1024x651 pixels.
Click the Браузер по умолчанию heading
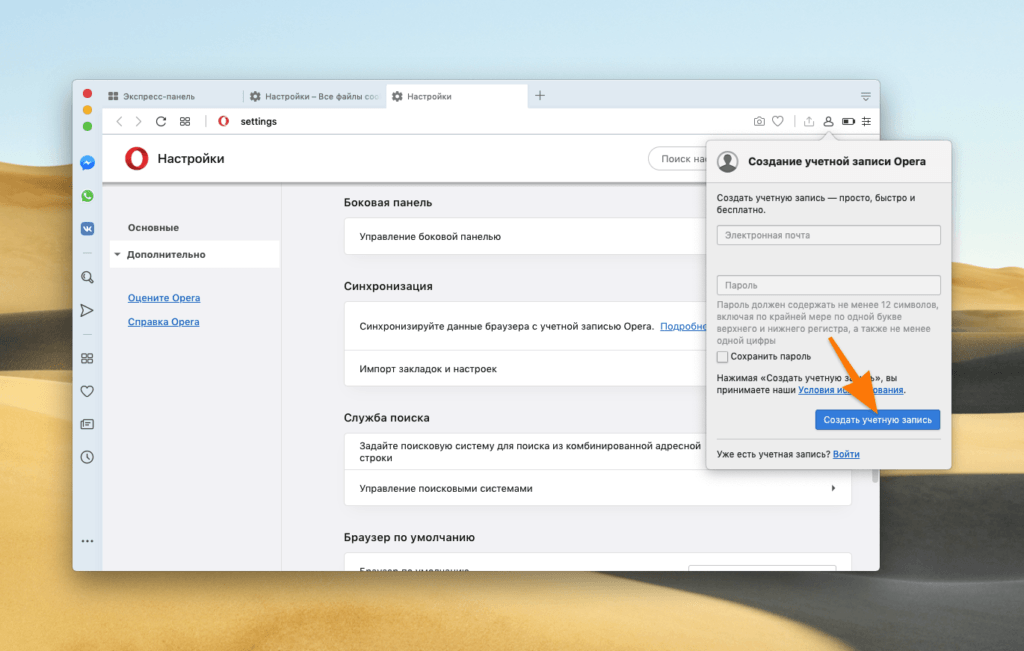pyautogui.click(x=409, y=537)
